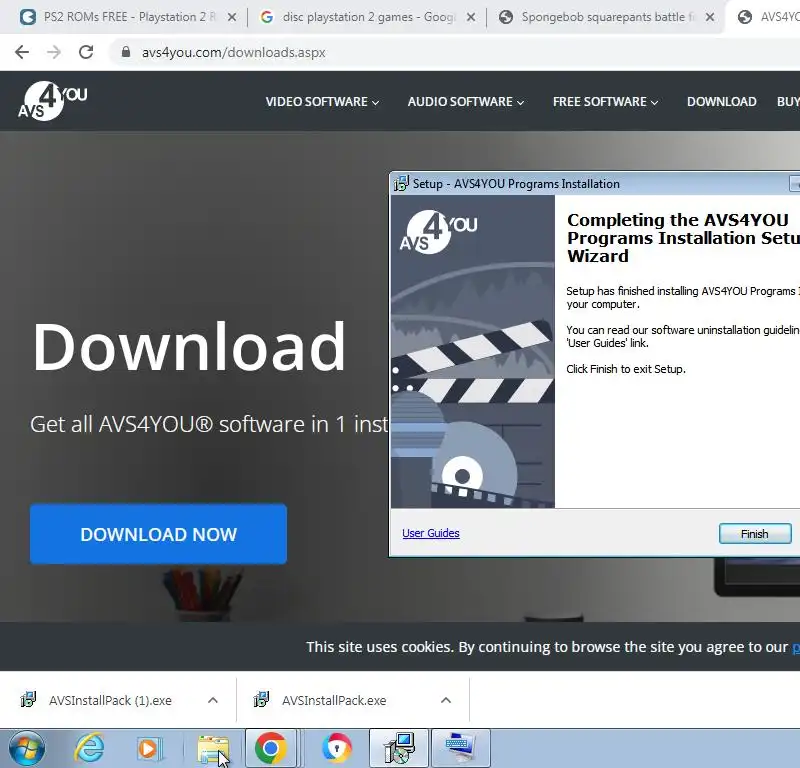Screen dimensions: 800x768
Task: Expand the FREE SOFTWARE menu
Action: coord(605,102)
